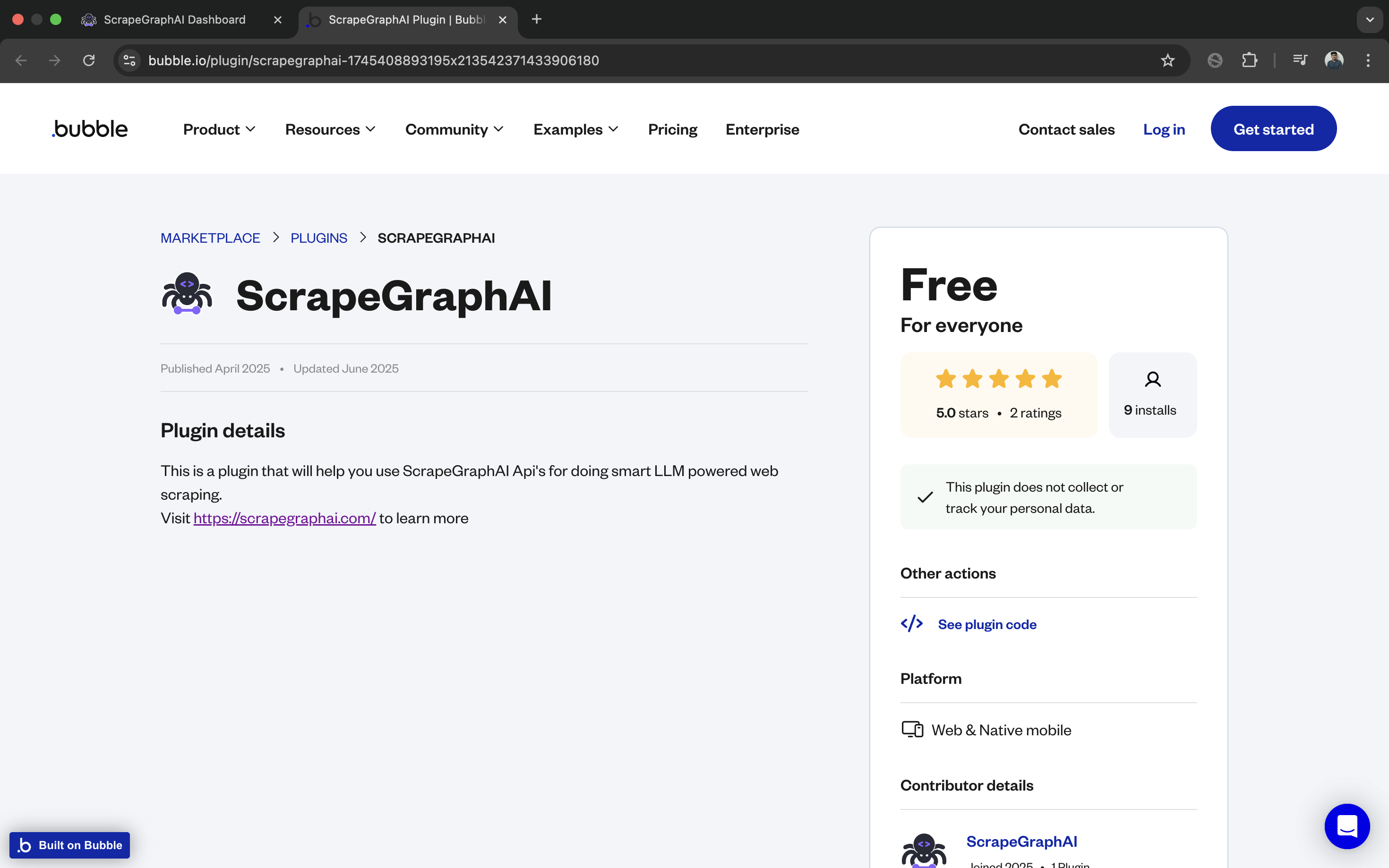Select the ScrapeGraphAI Plugin Bubble tab
This screenshot has height=868, width=1389.
click(408, 19)
